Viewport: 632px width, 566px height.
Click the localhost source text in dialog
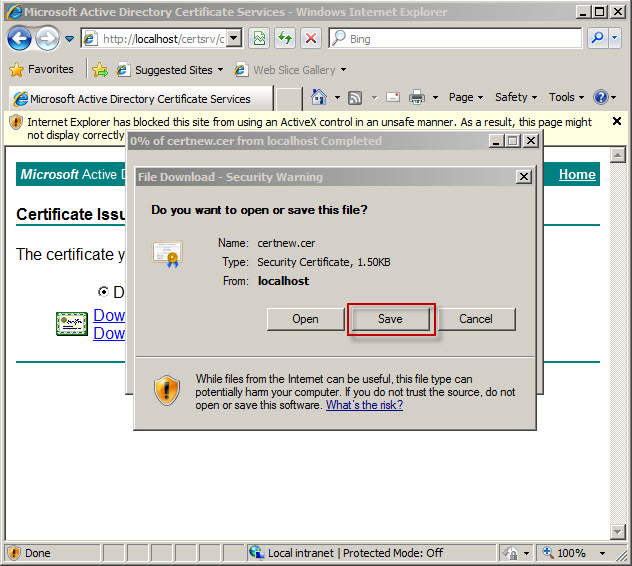283,281
